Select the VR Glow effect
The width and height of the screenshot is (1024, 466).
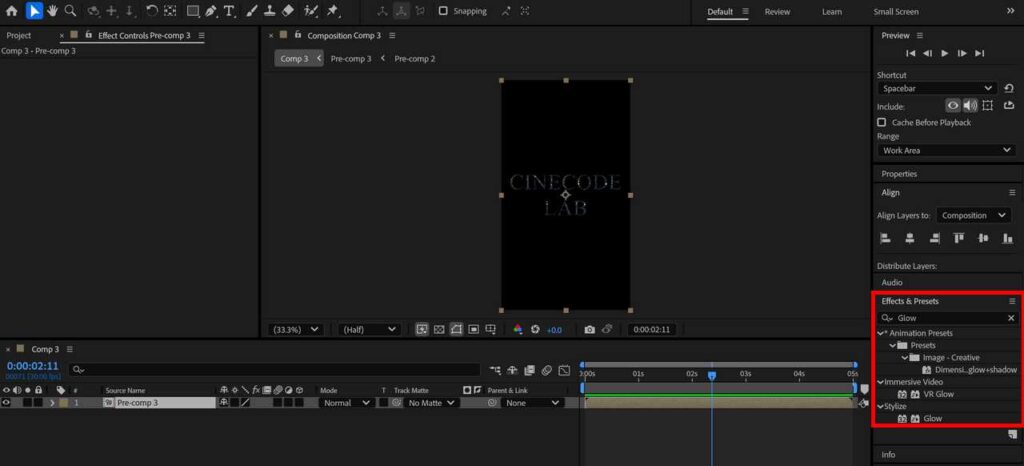click(938, 394)
